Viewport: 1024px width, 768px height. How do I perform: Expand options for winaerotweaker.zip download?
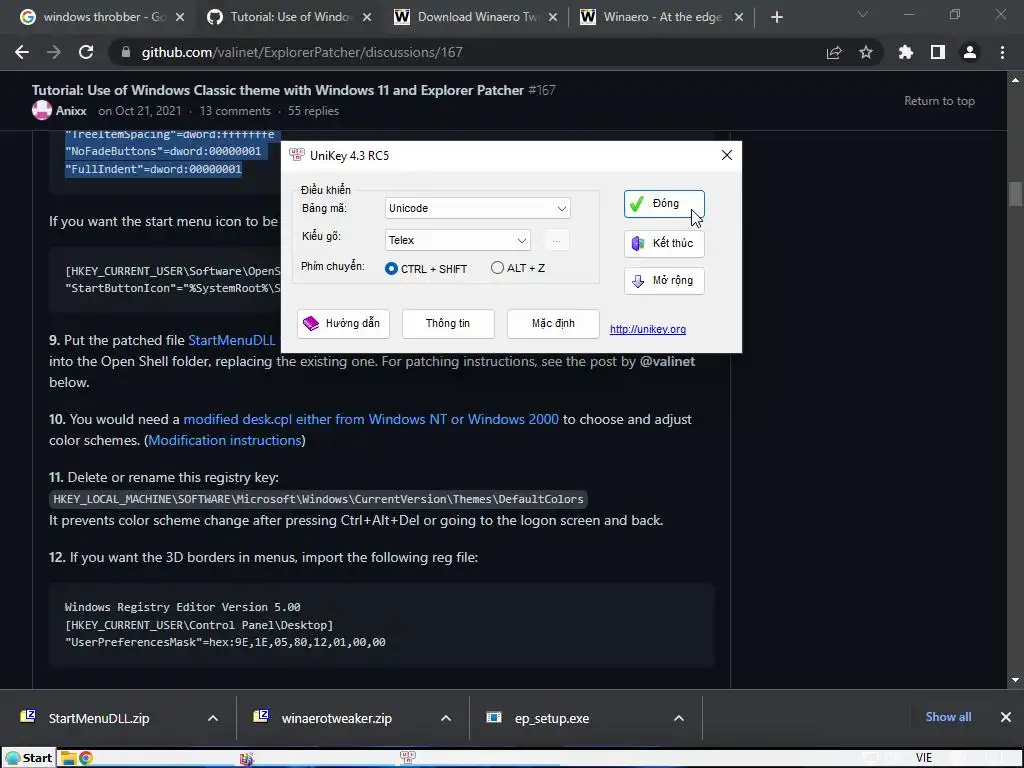point(446,718)
